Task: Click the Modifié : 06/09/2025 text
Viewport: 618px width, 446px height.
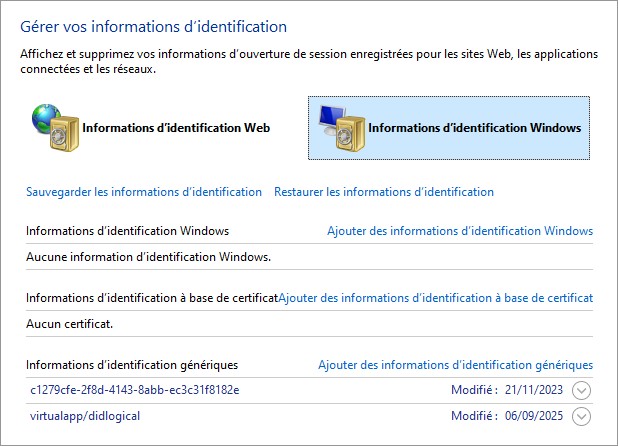Action: tap(507, 416)
